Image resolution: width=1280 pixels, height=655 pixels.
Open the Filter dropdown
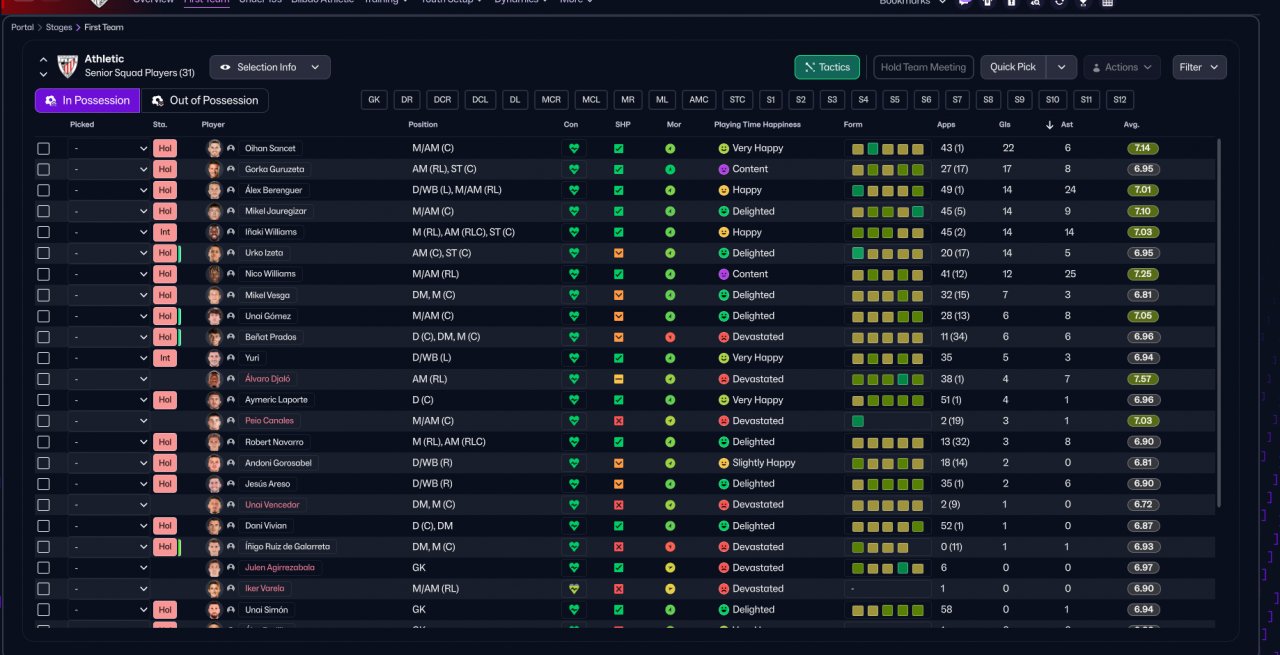(x=1199, y=67)
